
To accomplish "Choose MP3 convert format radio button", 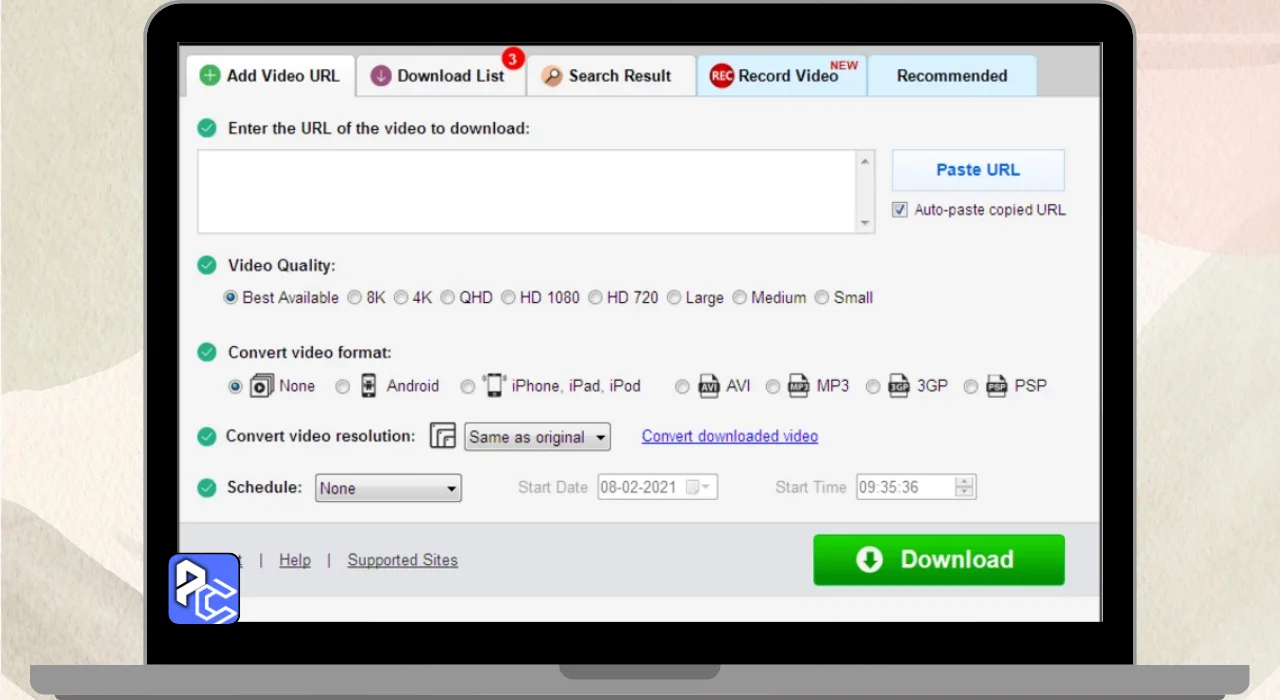I will [773, 386].
